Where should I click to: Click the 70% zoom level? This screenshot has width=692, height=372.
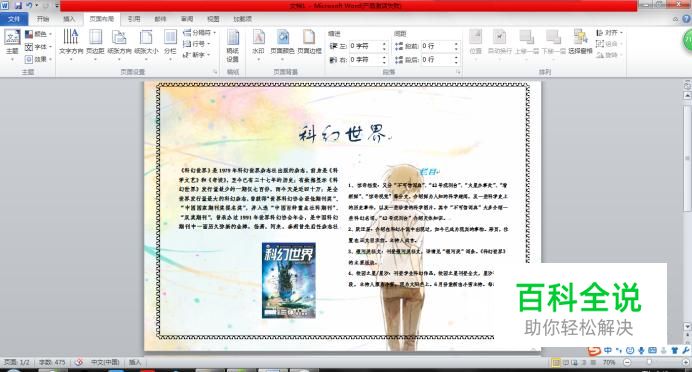[609, 363]
